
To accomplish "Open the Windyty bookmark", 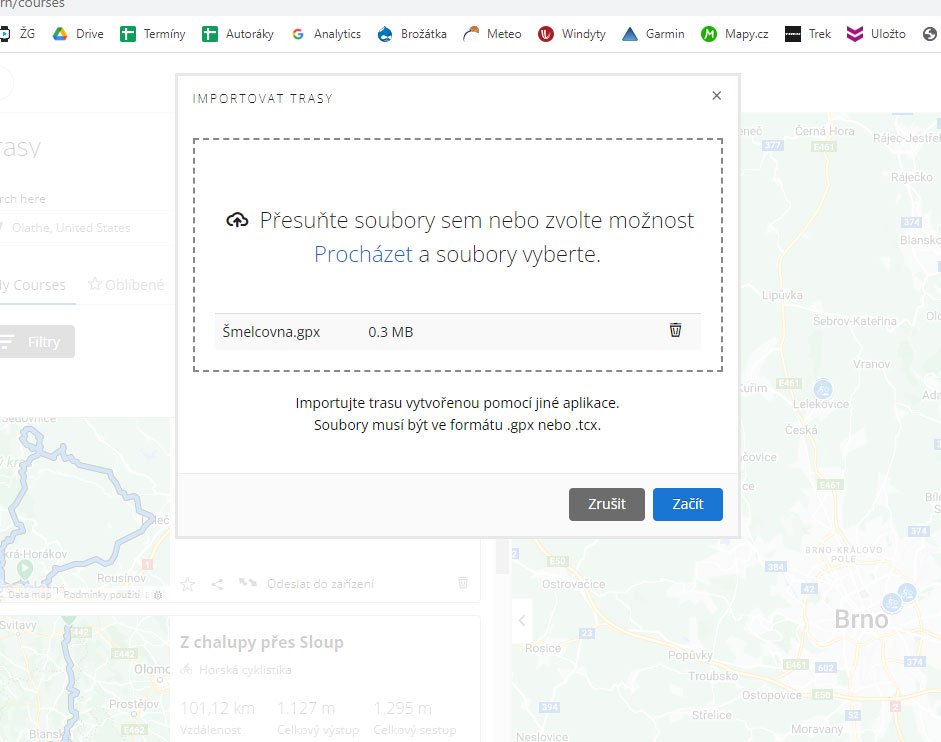I will 571,34.
